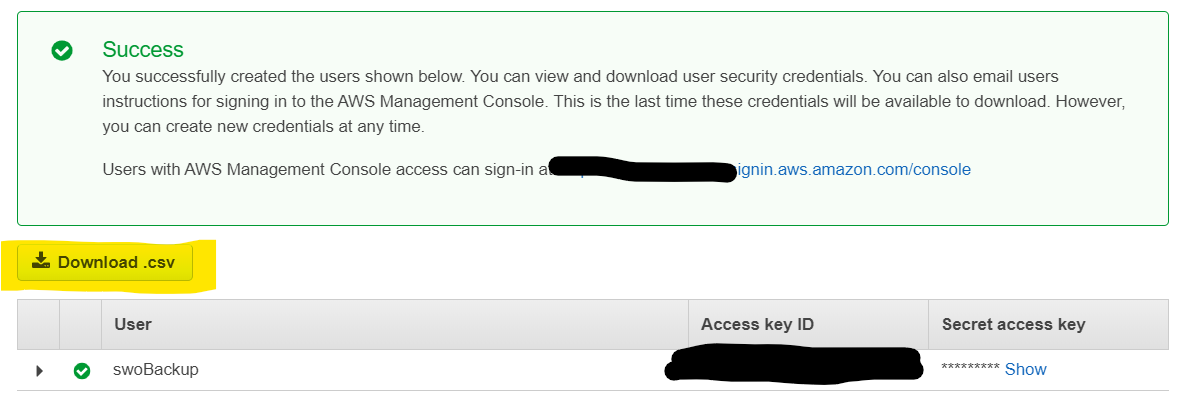This screenshot has height=412, width=1202.
Task: Click the green Success checkmark icon
Action: [62, 50]
